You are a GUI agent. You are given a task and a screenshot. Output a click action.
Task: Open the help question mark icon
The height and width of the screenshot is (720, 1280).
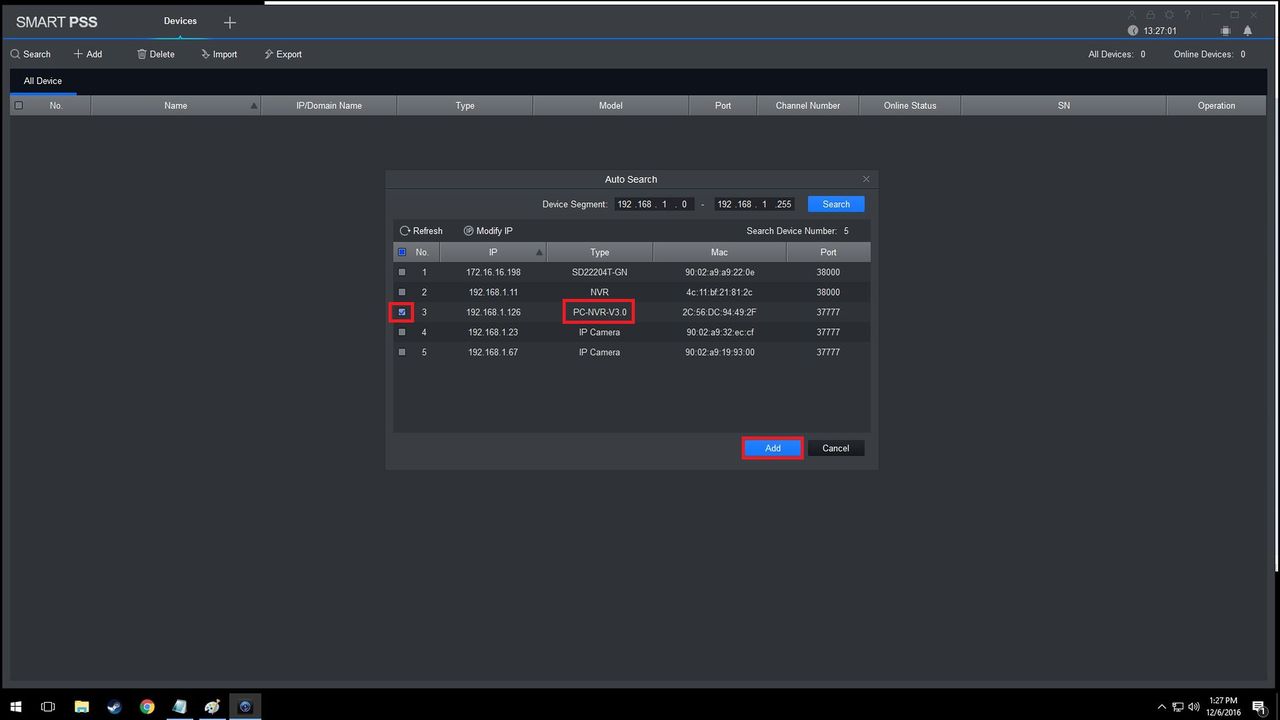tap(1188, 15)
